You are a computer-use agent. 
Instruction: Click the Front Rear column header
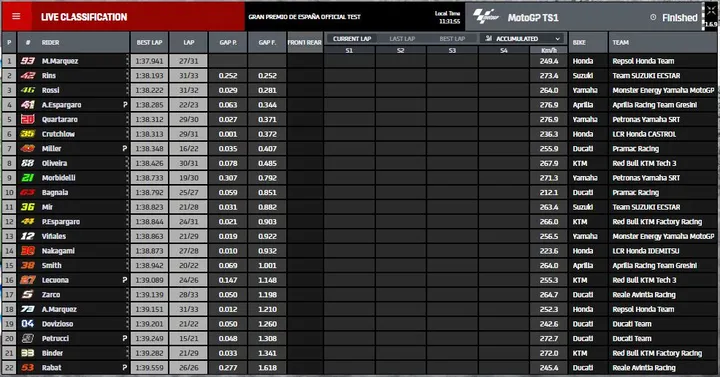tap(305, 42)
